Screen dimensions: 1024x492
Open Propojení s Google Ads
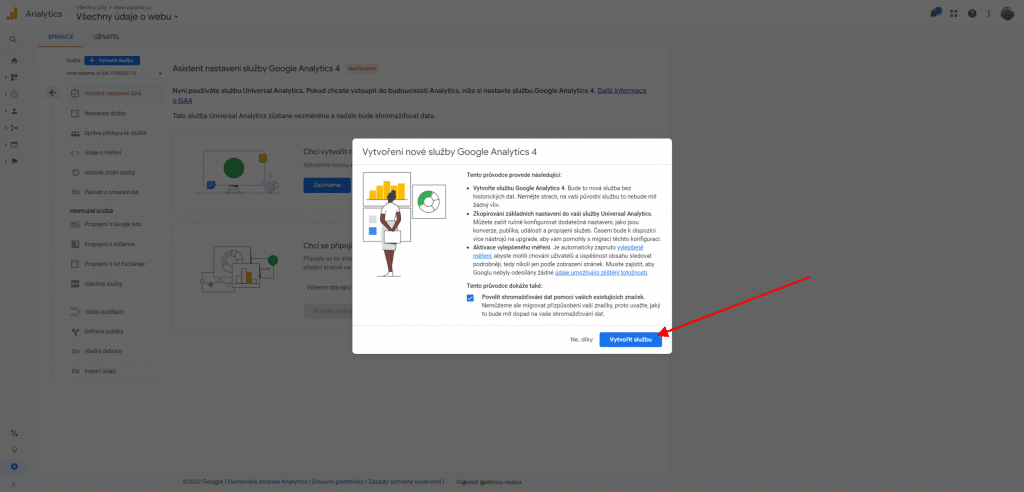pos(113,224)
